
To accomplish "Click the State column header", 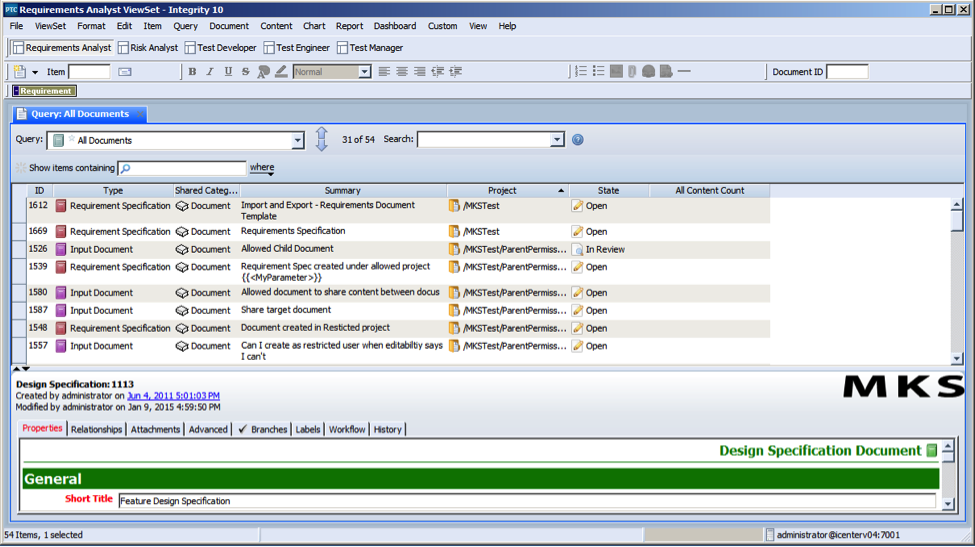I will [x=609, y=191].
